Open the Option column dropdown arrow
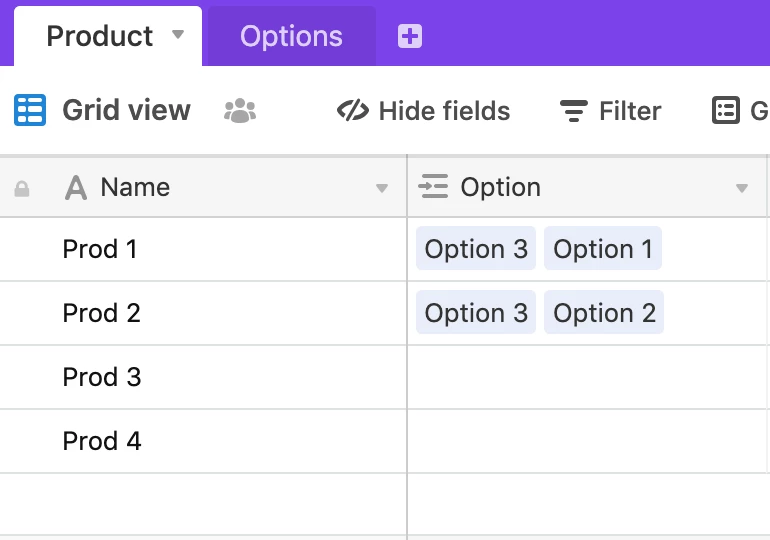The height and width of the screenshot is (540, 770). (741, 189)
